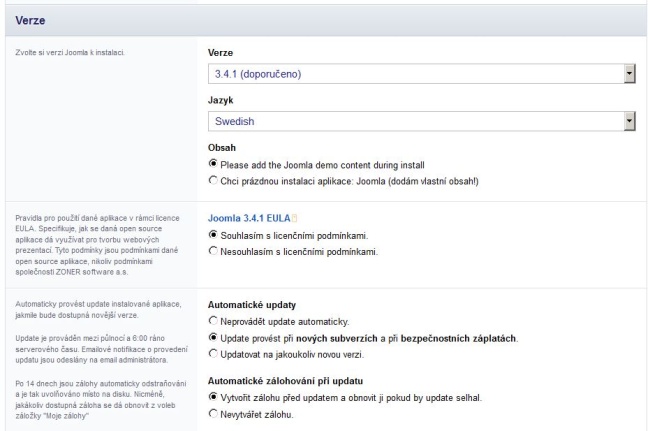Select update for new subversions and security patches
The width and height of the screenshot is (650, 431).
(x=212, y=340)
